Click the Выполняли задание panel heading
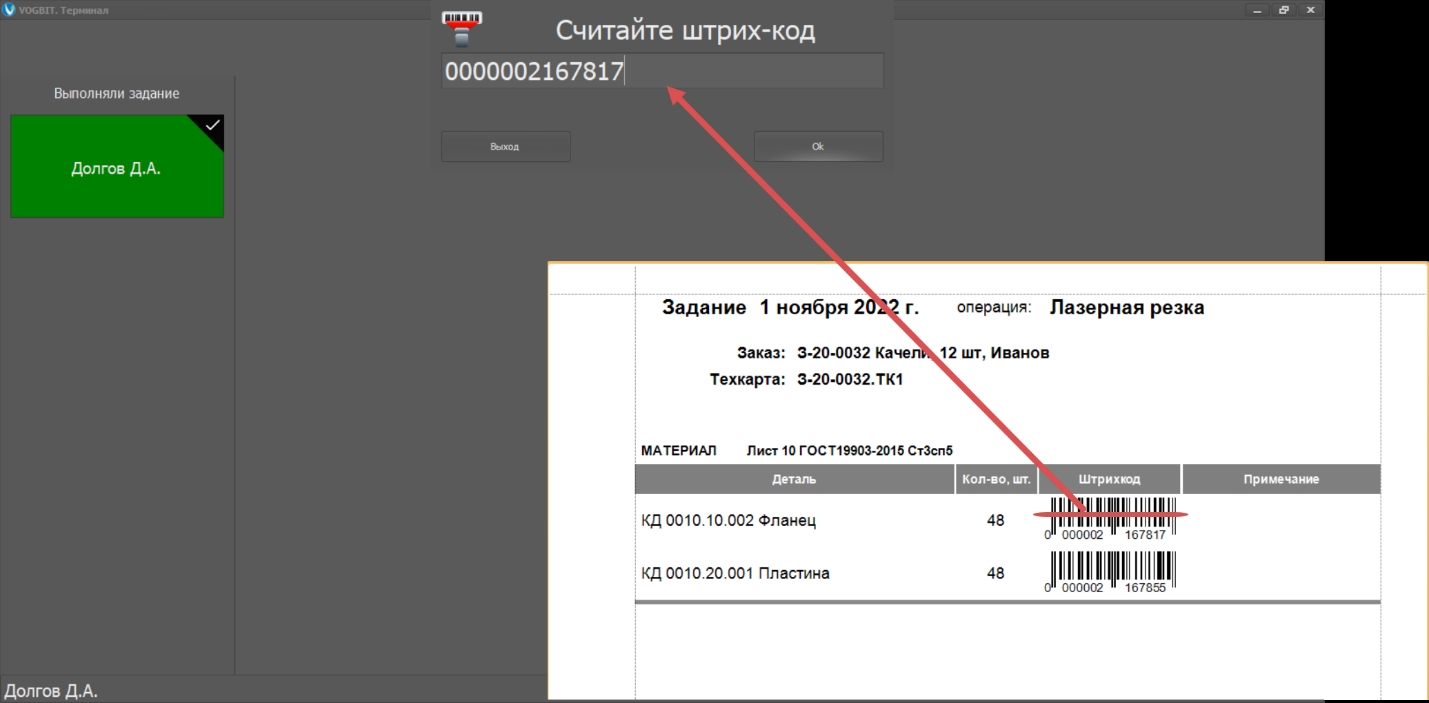This screenshot has height=703, width=1429. coord(117,93)
